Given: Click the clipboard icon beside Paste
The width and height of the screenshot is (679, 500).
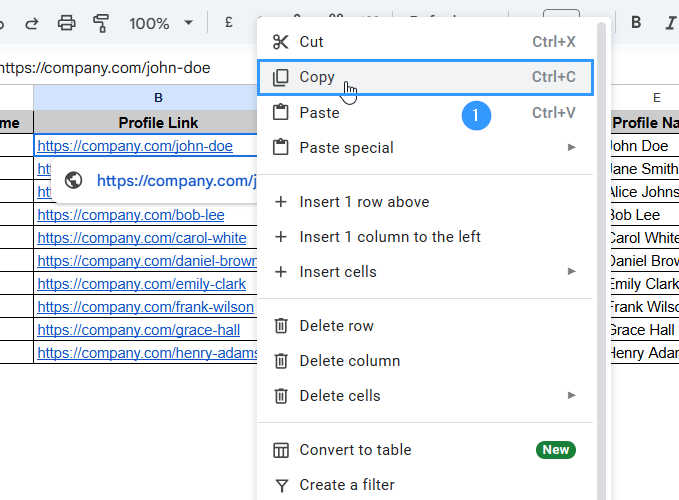Looking at the screenshot, I should point(281,112).
